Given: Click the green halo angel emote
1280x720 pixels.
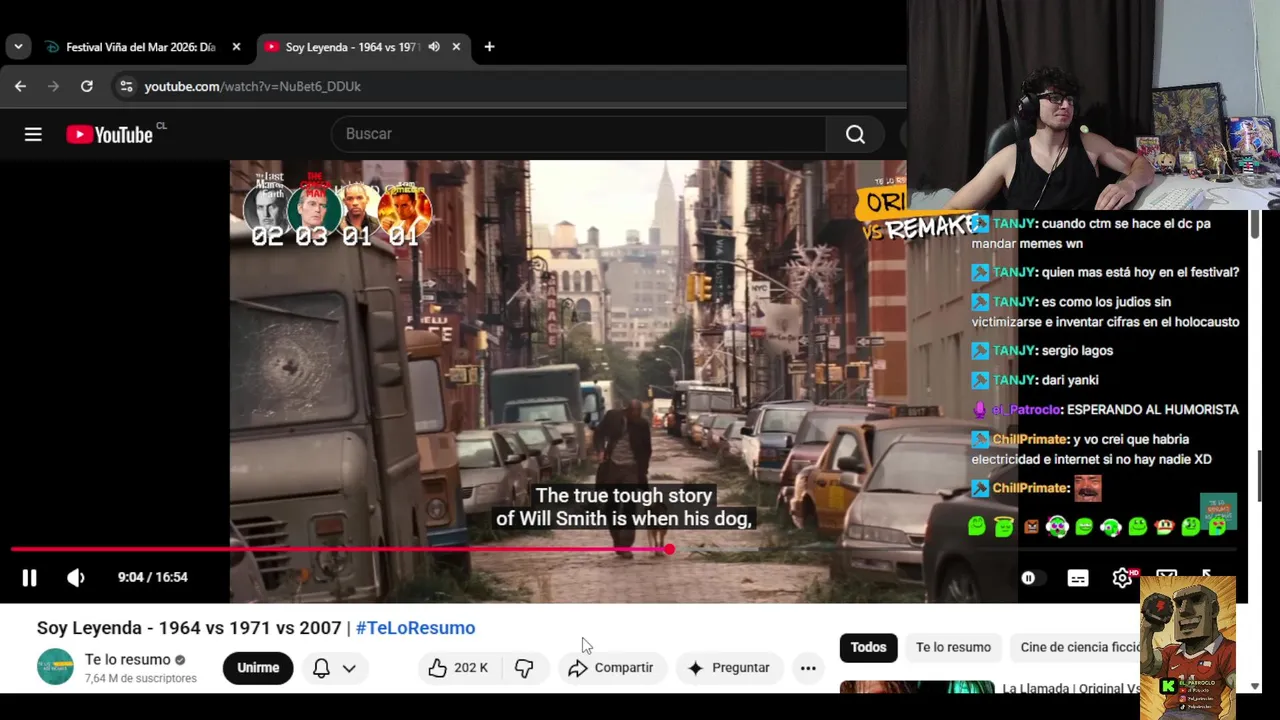Looking at the screenshot, I should coord(1004,526).
